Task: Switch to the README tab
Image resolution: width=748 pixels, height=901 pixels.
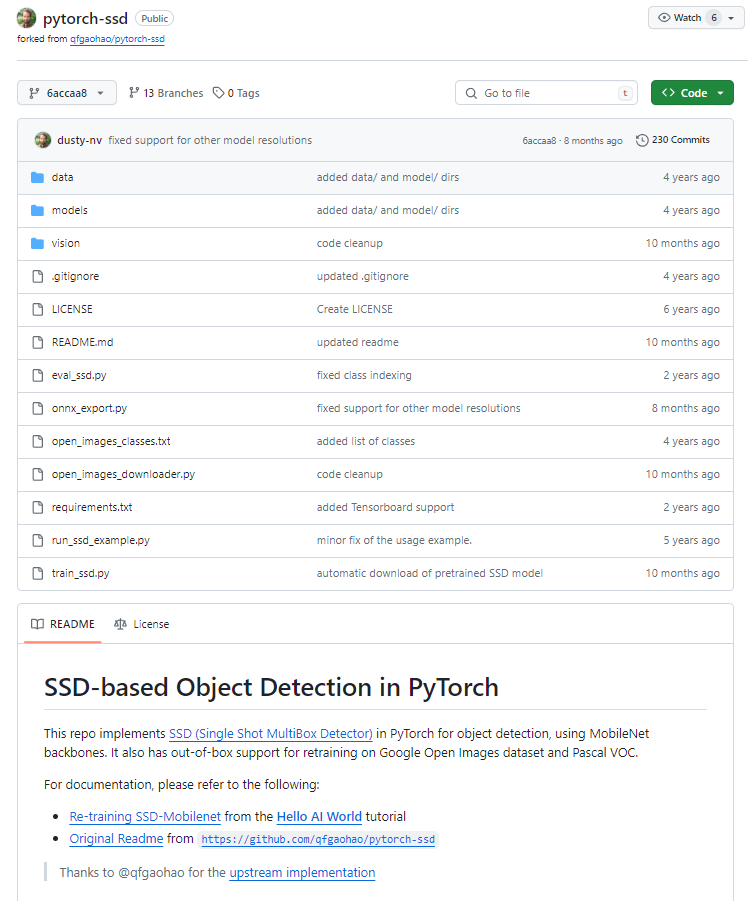Action: [62, 624]
